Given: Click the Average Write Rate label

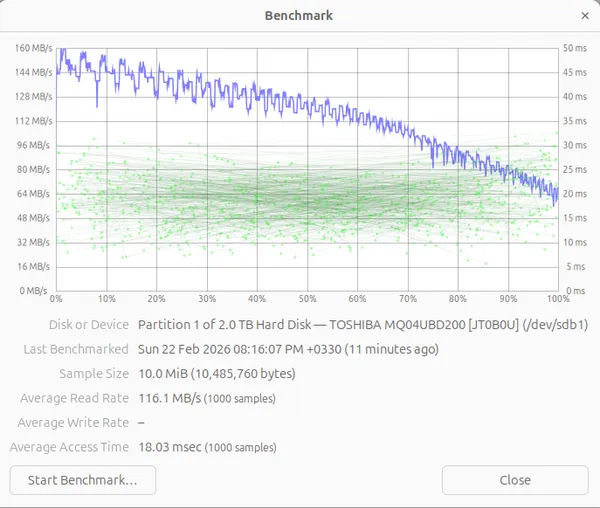Looking at the screenshot, I should [73, 423].
